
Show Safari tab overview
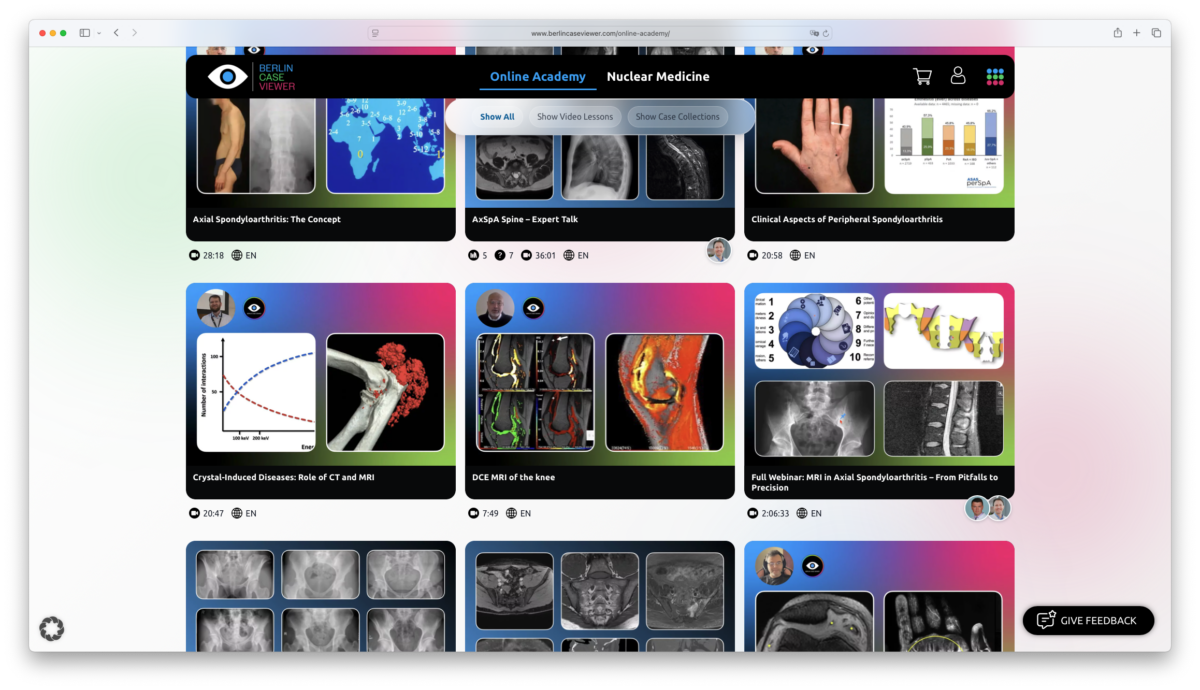[1156, 33]
